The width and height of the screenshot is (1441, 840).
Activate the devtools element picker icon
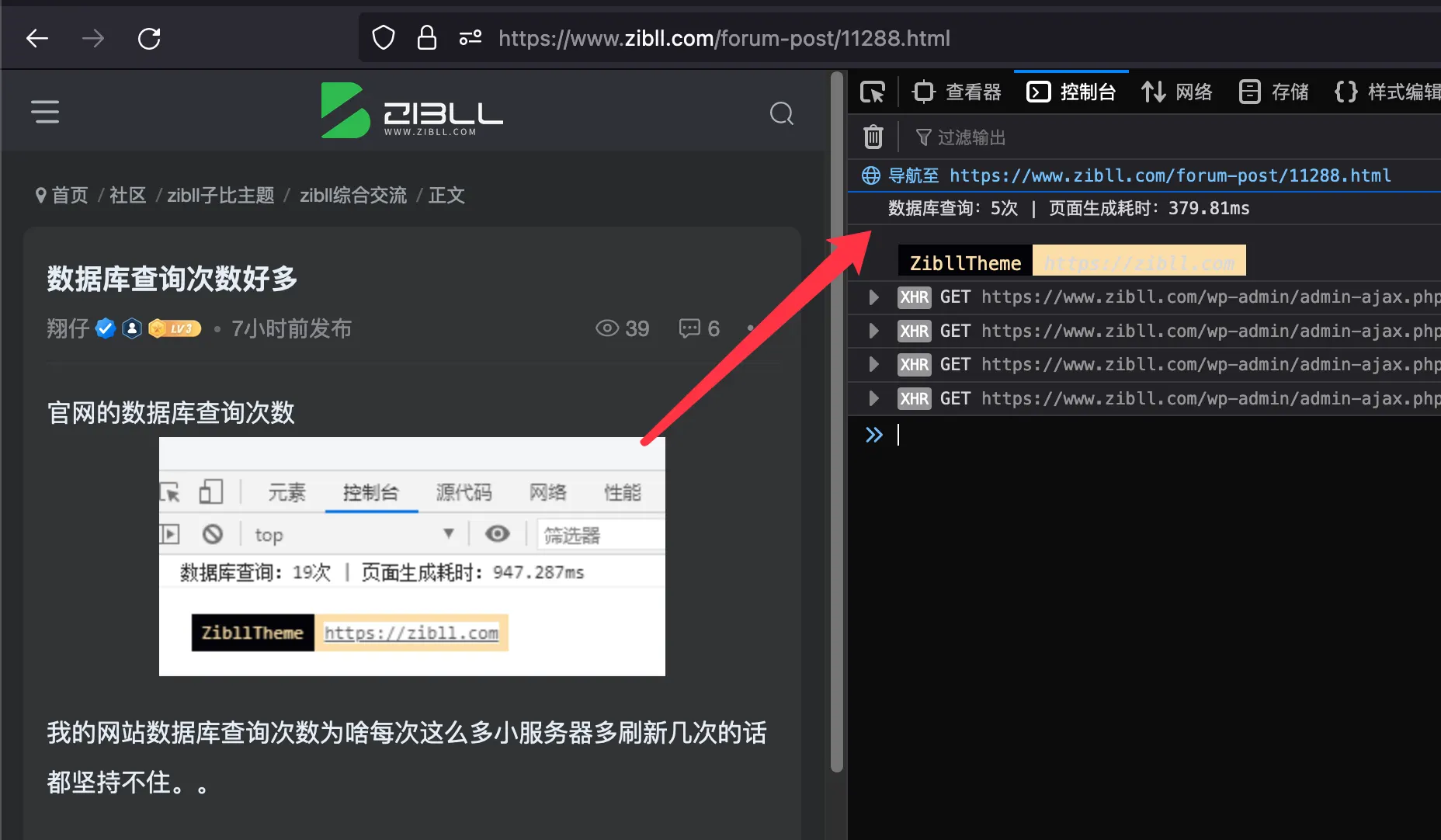click(x=873, y=92)
